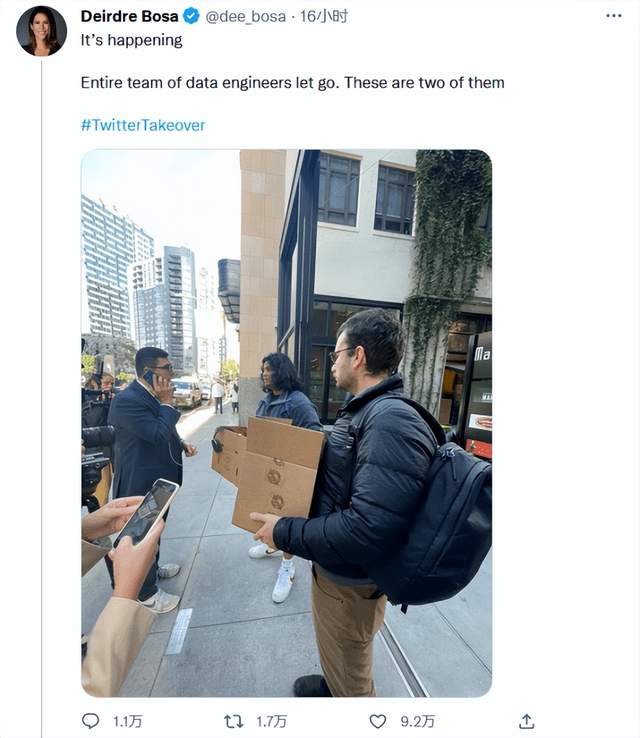Click the 1.1万 reply count

pos(128,722)
